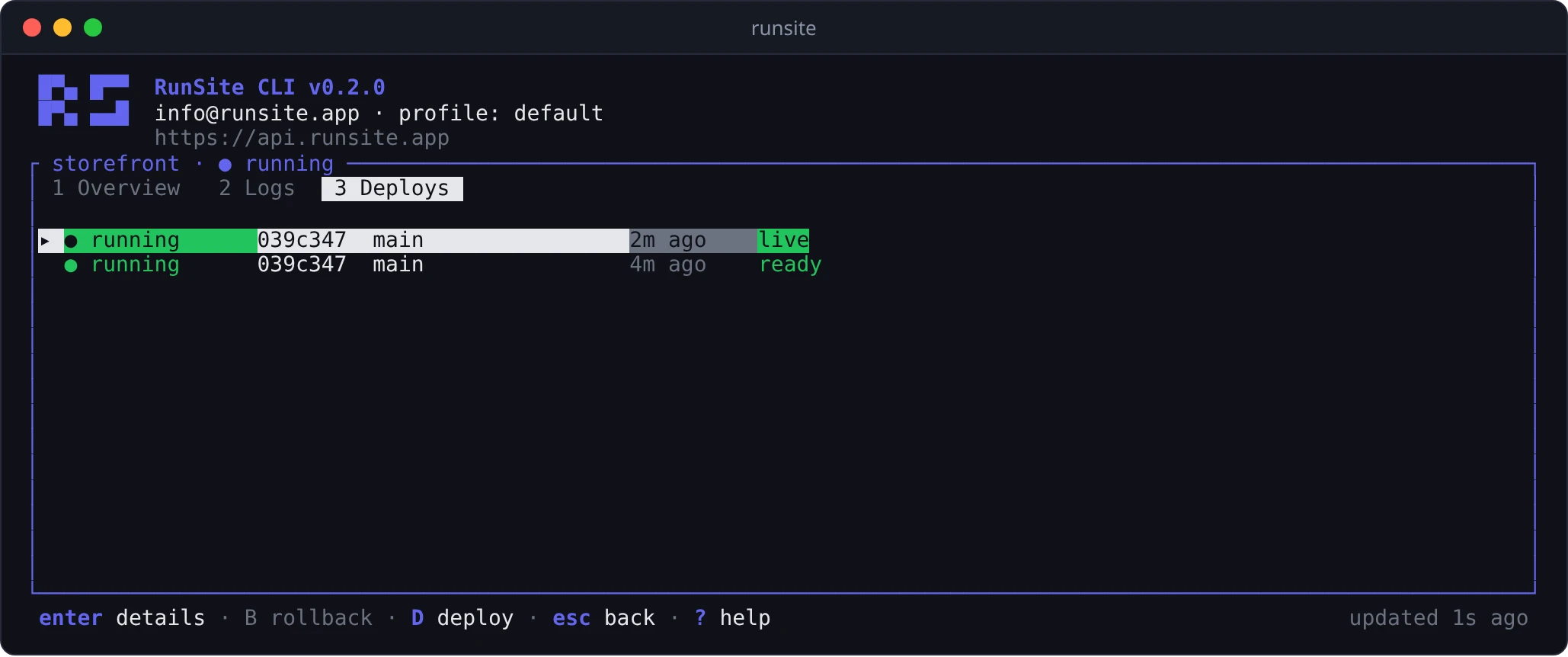Click the status dot in the 4m ago row

point(71,265)
